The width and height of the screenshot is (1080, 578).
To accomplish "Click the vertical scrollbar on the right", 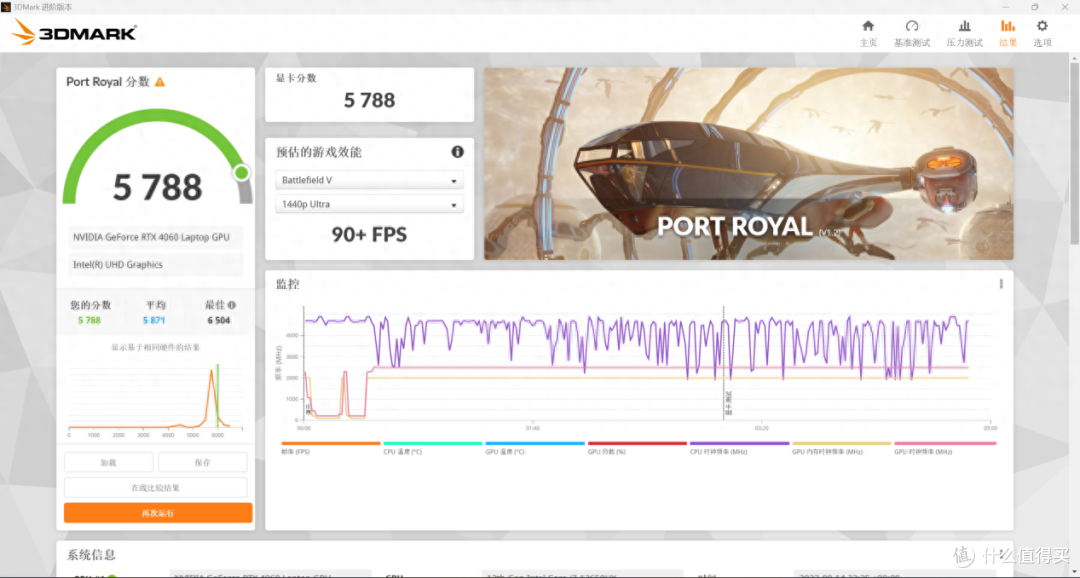I will [1074, 152].
